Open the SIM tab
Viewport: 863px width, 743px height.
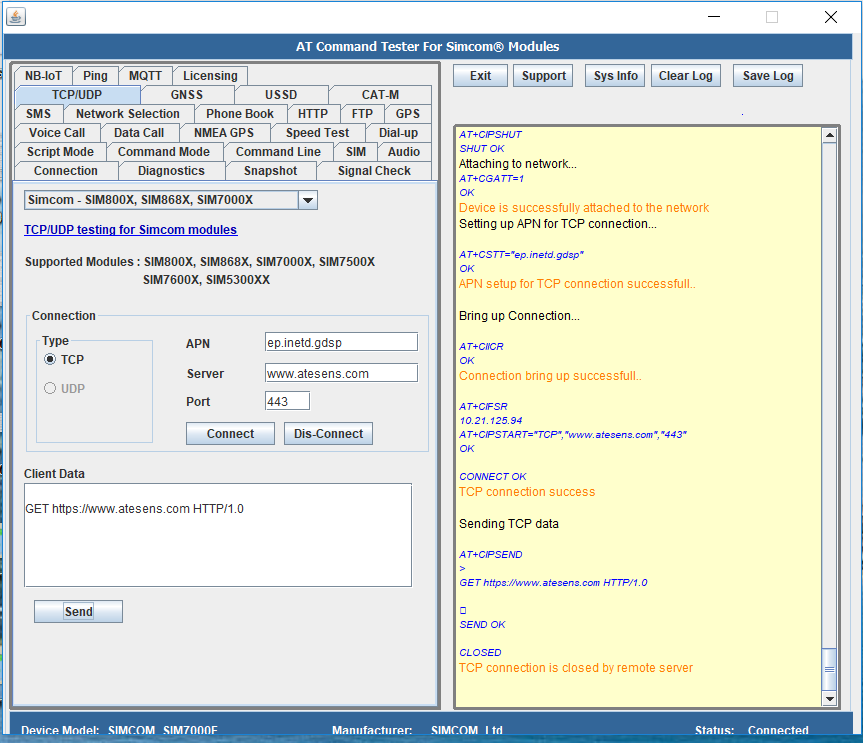point(356,151)
